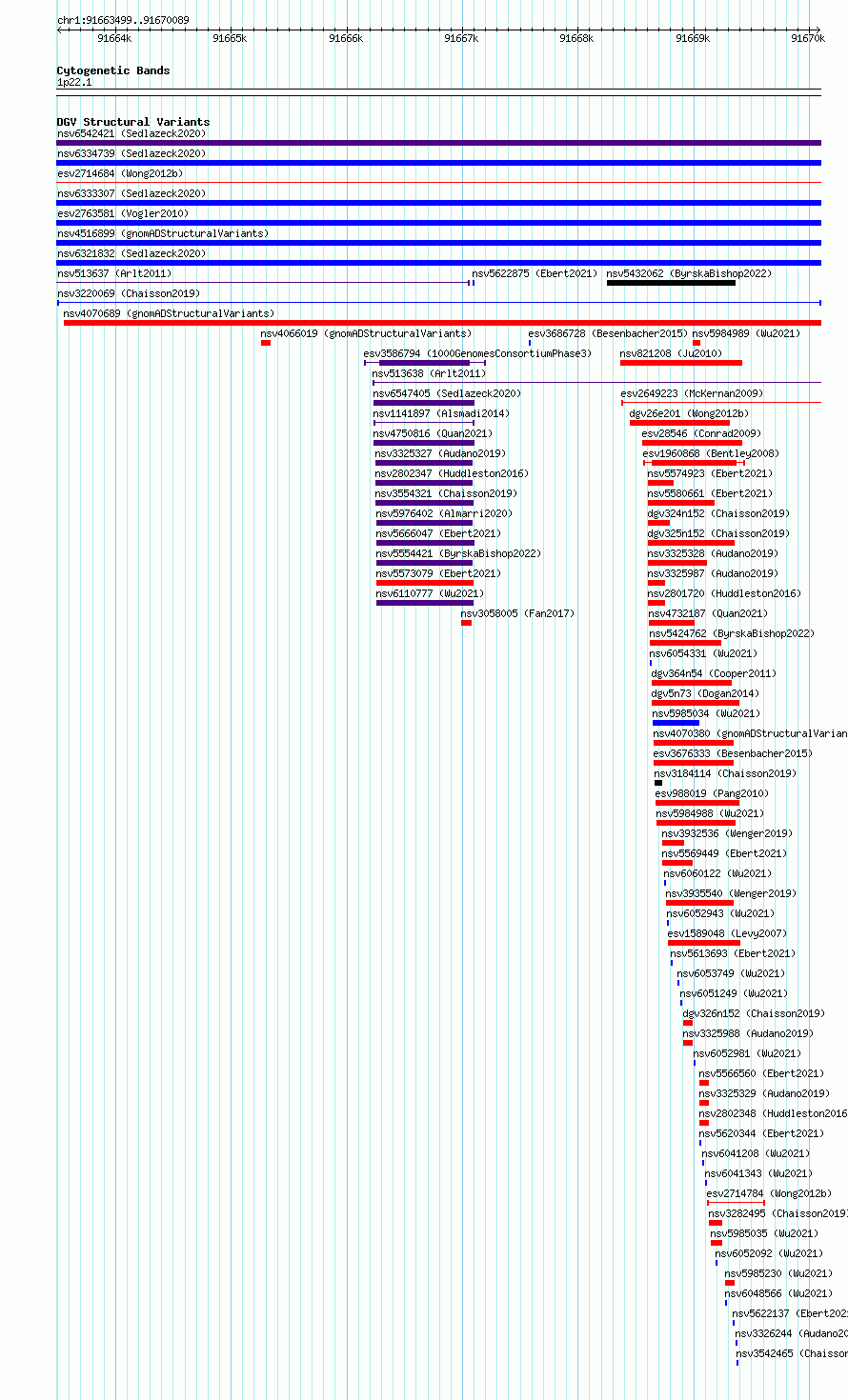Open nsv2802347 (Huddleston2016) label
The height and width of the screenshot is (1400, 848).
452,474
